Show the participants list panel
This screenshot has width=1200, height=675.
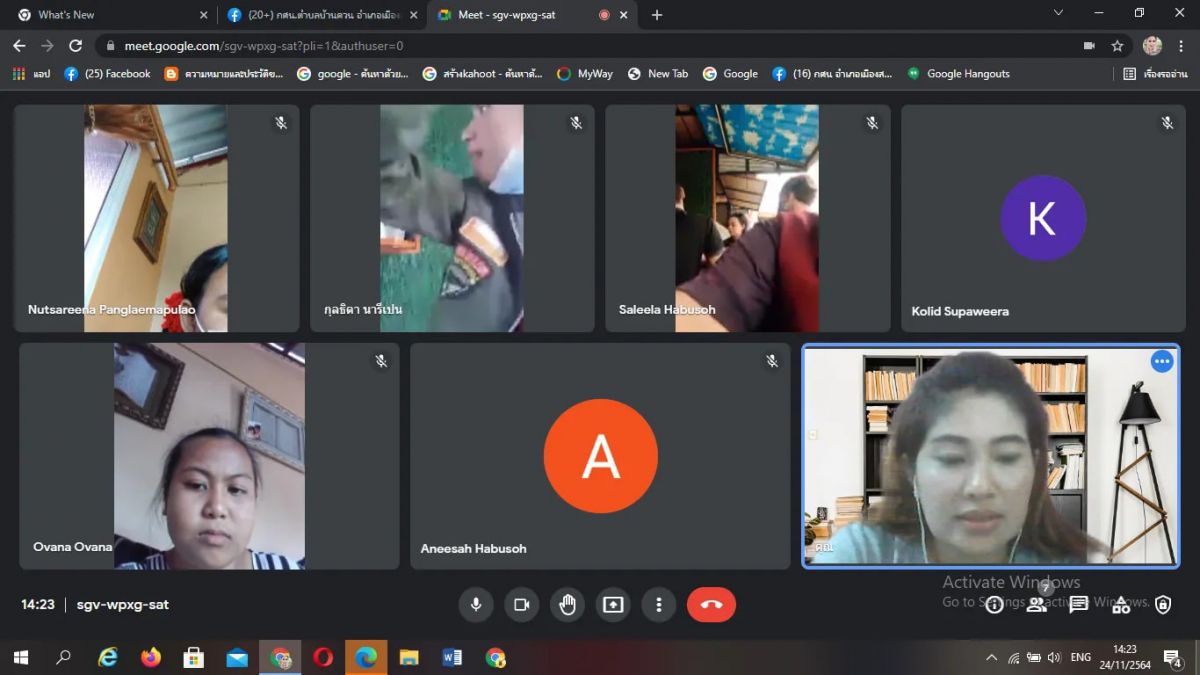pyautogui.click(x=1037, y=605)
